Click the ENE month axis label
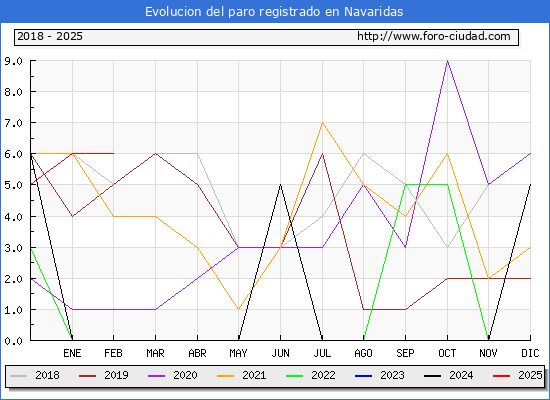550x400 pixels. 72,353
